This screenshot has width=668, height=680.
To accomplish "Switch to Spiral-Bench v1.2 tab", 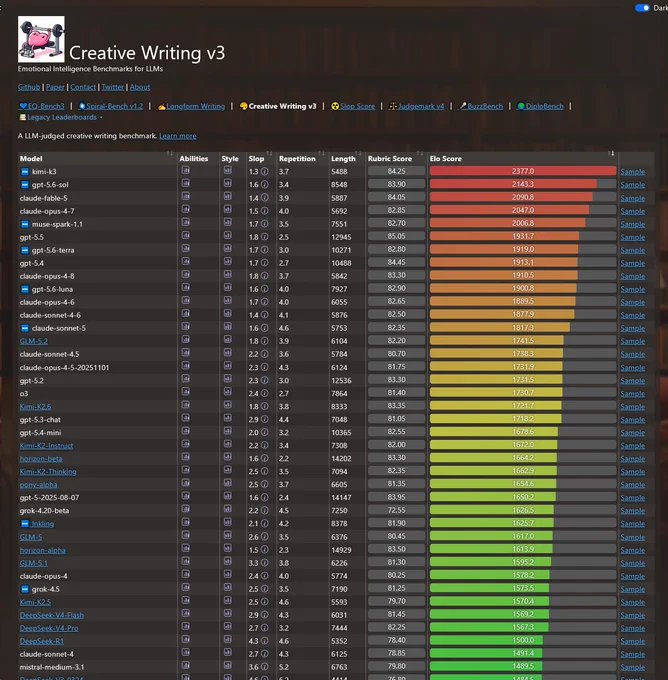I will click(111, 106).
